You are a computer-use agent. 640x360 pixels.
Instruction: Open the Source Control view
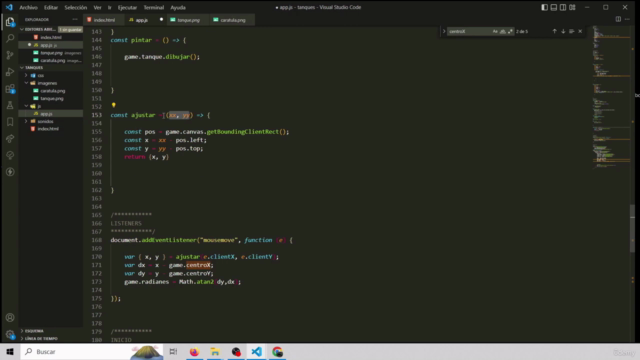point(10,55)
